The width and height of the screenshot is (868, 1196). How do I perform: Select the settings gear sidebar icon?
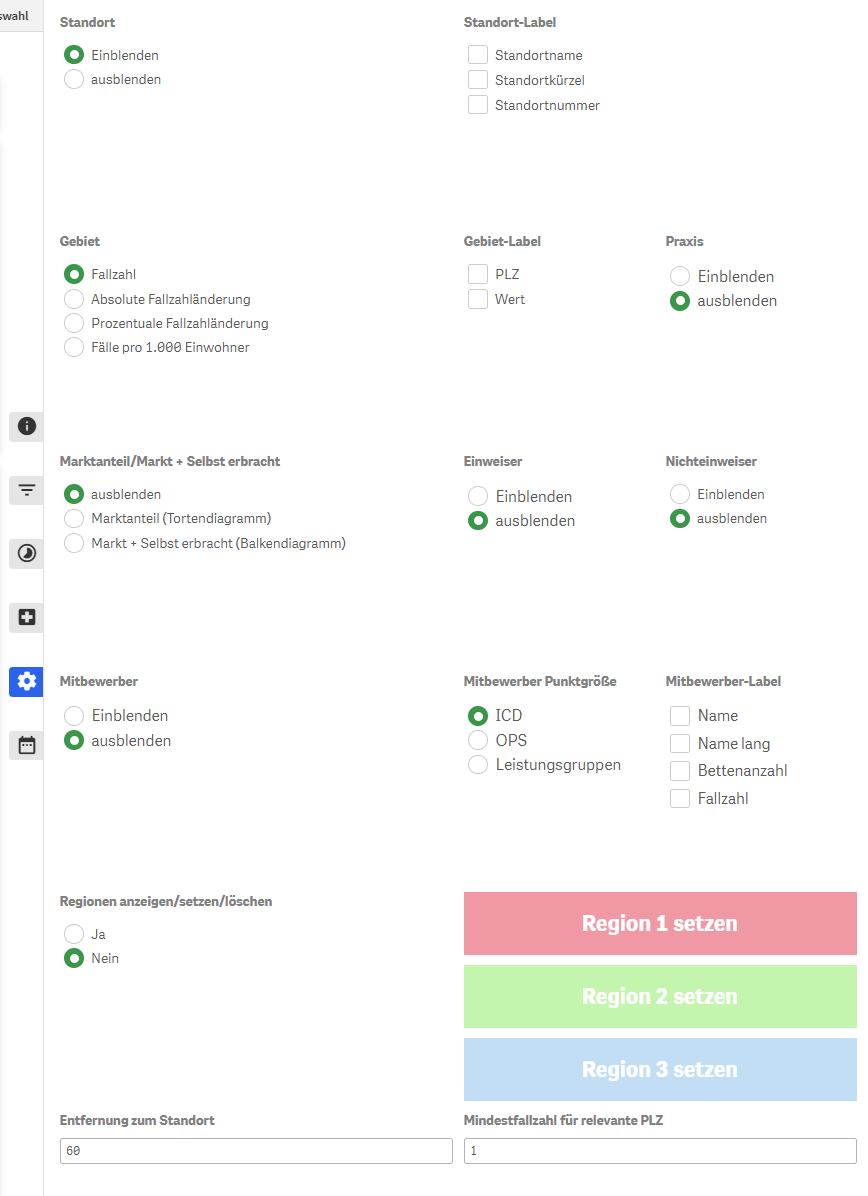27,681
